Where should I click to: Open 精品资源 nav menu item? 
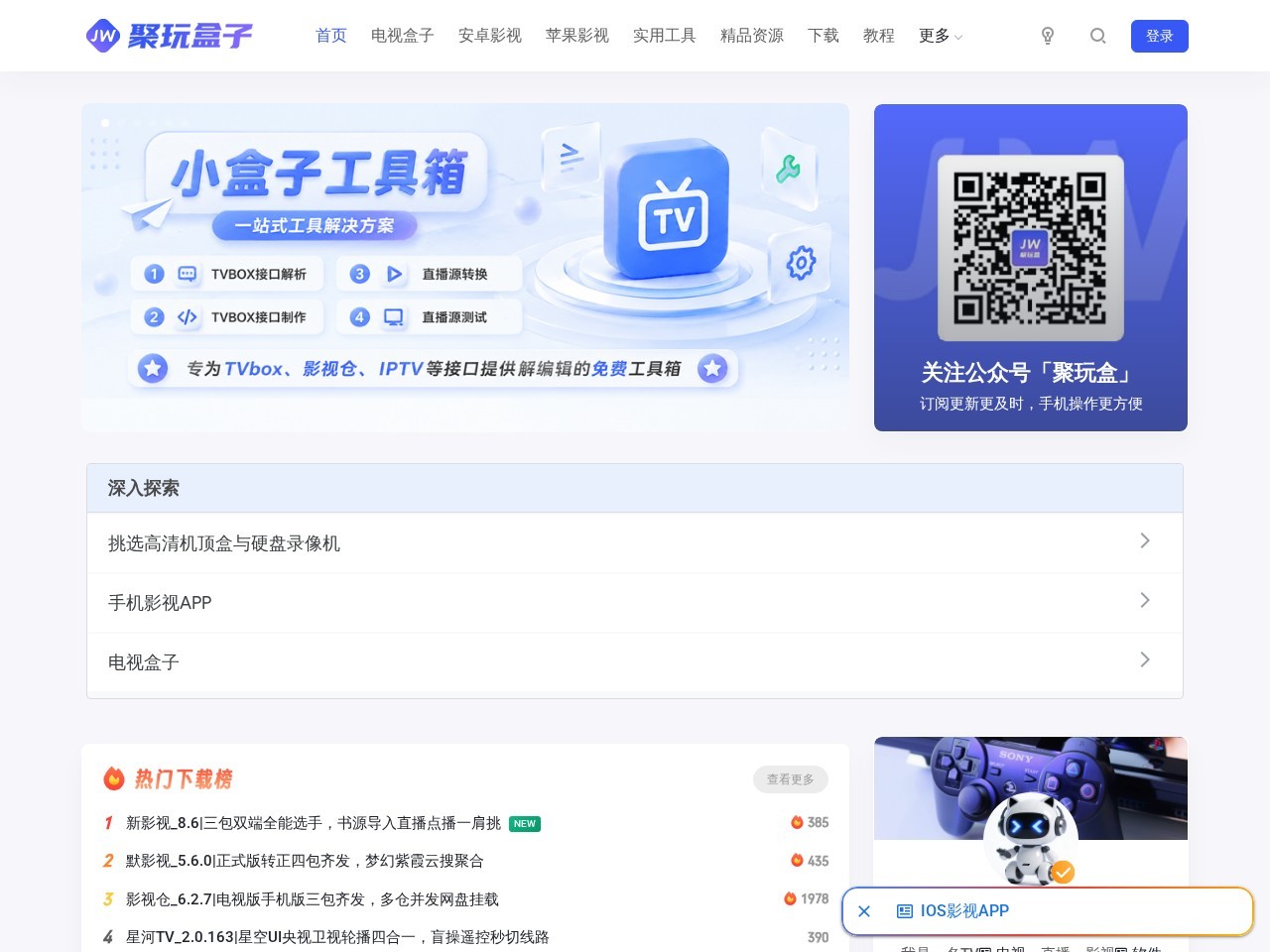click(x=752, y=36)
